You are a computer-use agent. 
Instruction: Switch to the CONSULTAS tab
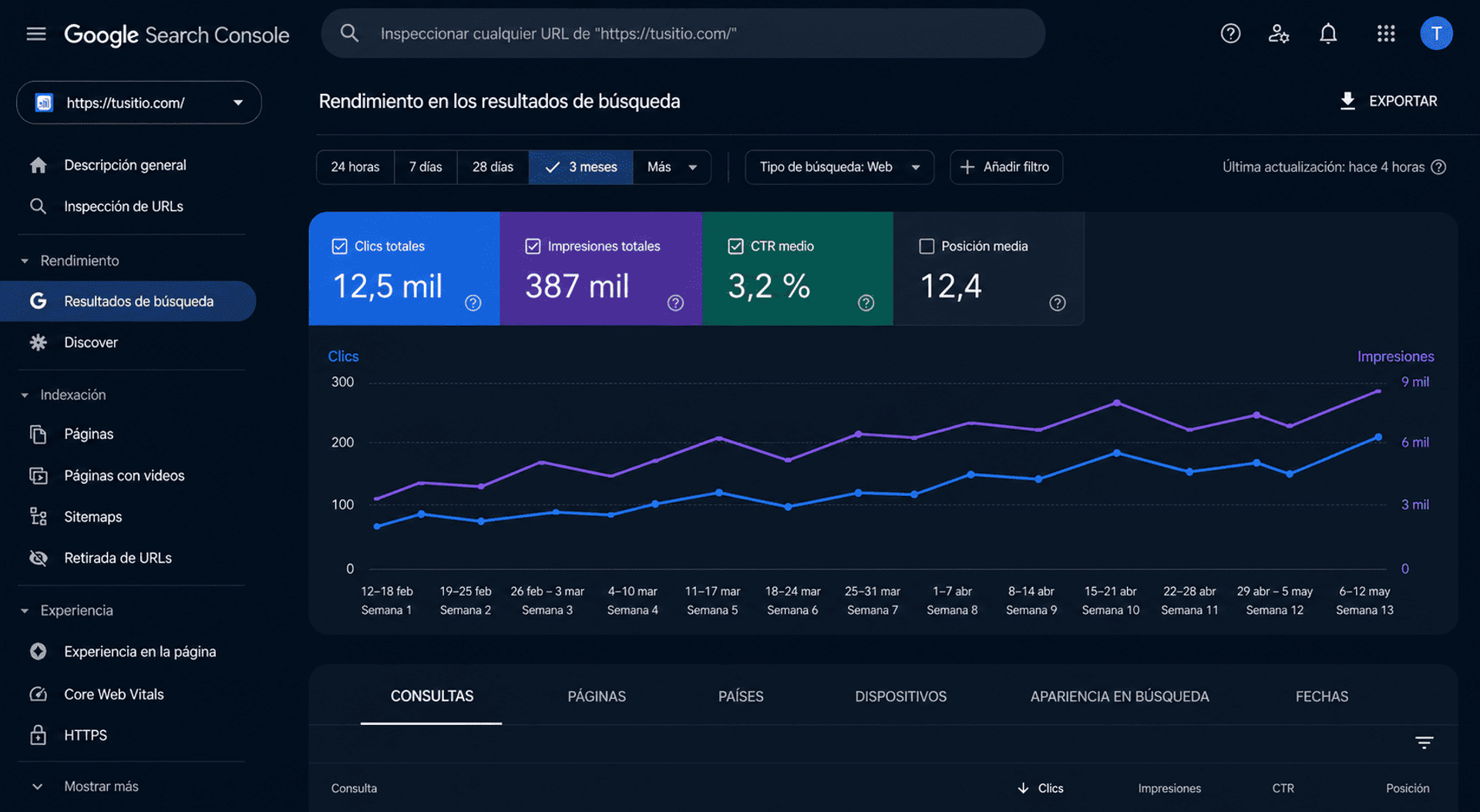click(432, 696)
